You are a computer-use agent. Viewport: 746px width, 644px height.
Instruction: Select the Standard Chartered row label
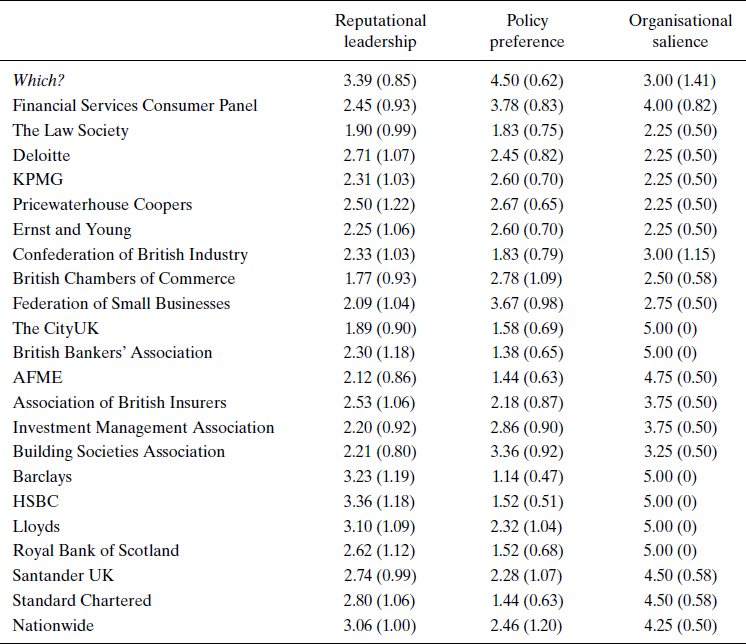(x=82, y=600)
